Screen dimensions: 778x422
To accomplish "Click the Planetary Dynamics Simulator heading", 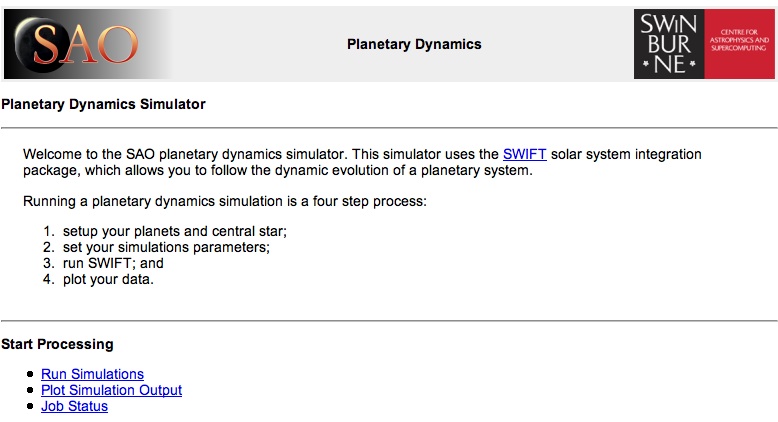I will coord(103,104).
